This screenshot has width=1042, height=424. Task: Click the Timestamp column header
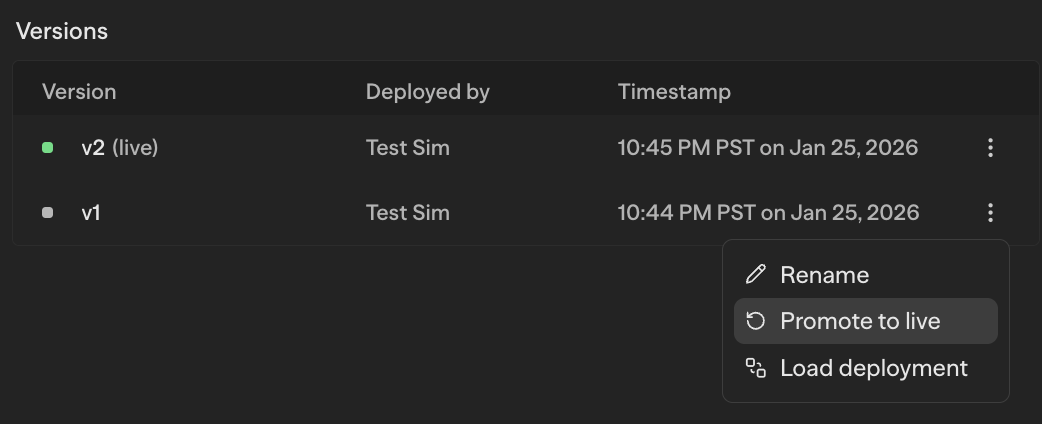coord(674,92)
